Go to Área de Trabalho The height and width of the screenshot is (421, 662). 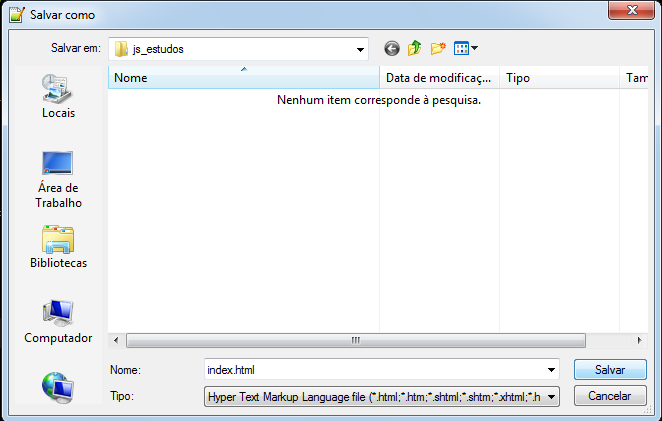tap(58, 178)
